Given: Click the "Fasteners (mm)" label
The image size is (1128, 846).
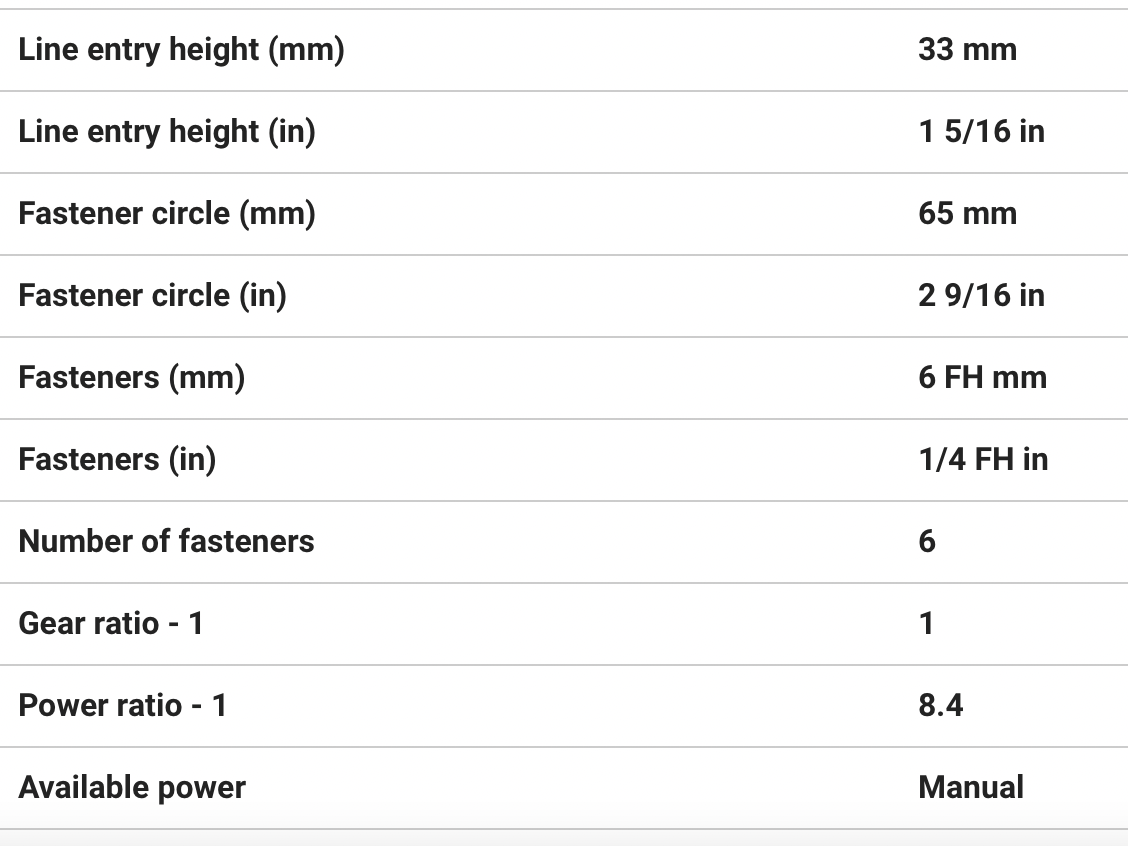Looking at the screenshot, I should 132,377.
